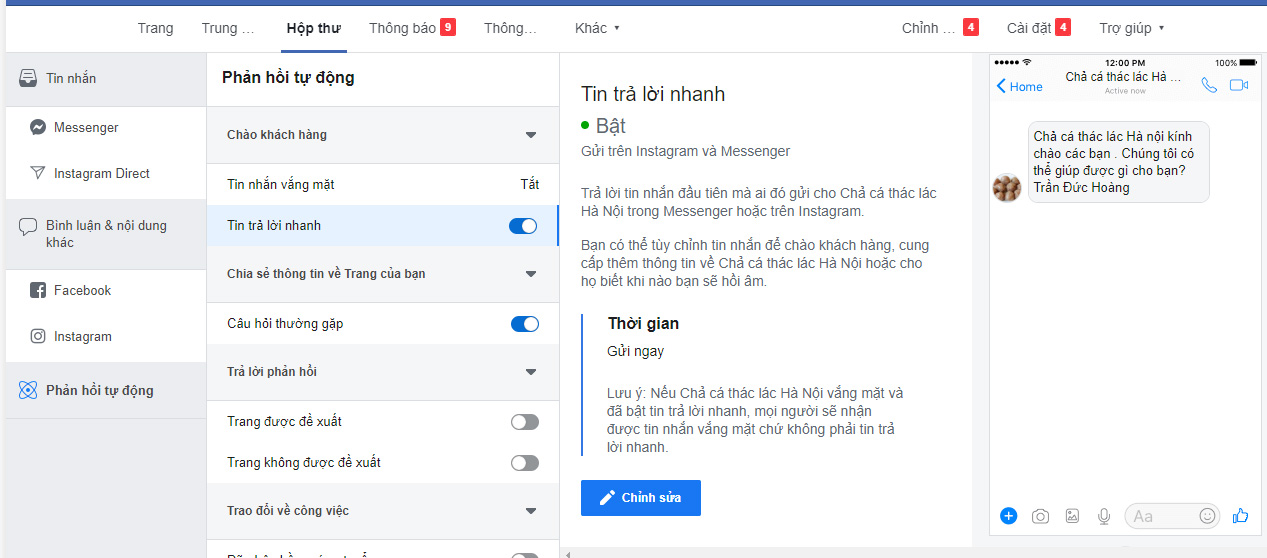The image size is (1267, 558).
Task: Click the emoji smiley icon
Action: click(x=1207, y=516)
